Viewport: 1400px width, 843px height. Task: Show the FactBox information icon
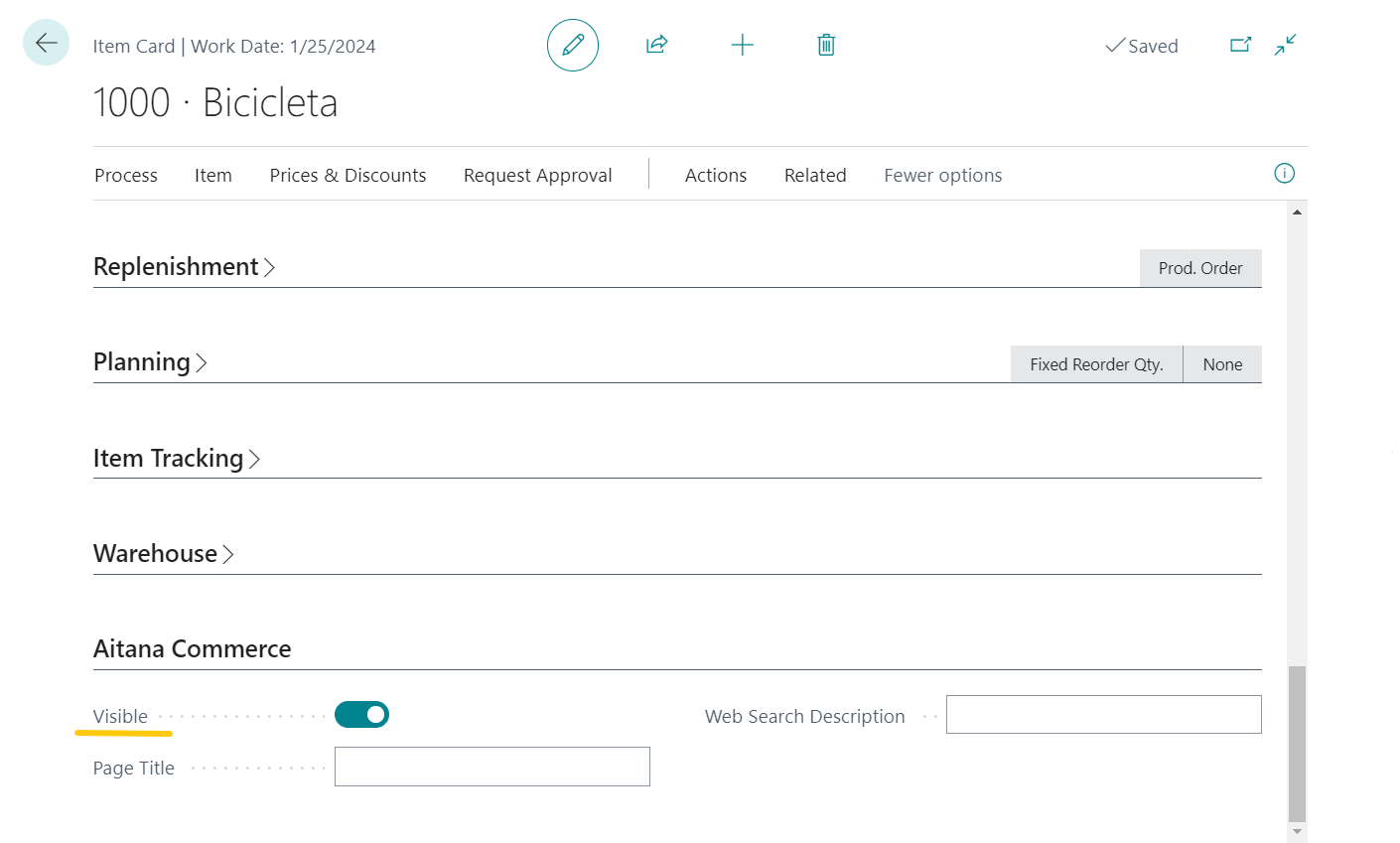tap(1284, 174)
